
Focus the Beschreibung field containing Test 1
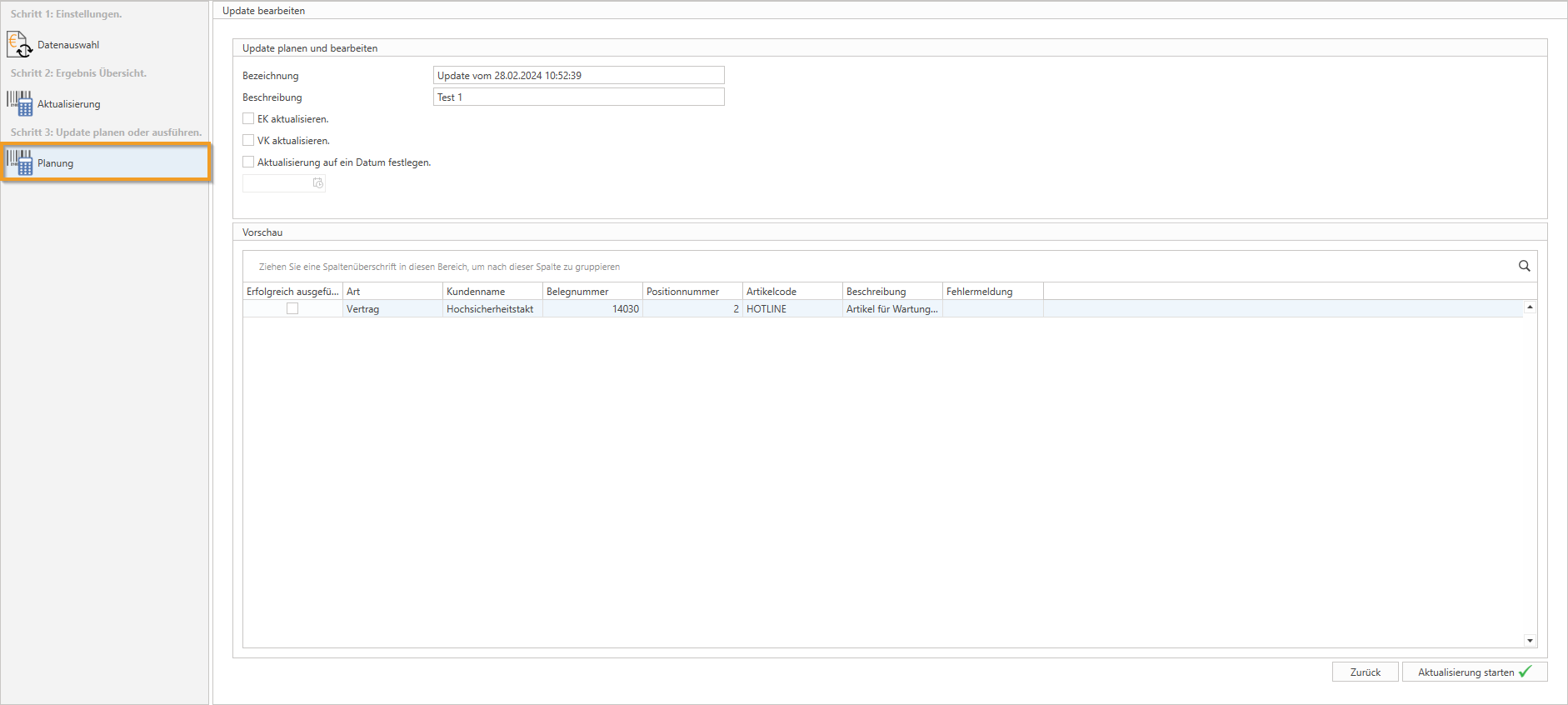(578, 97)
